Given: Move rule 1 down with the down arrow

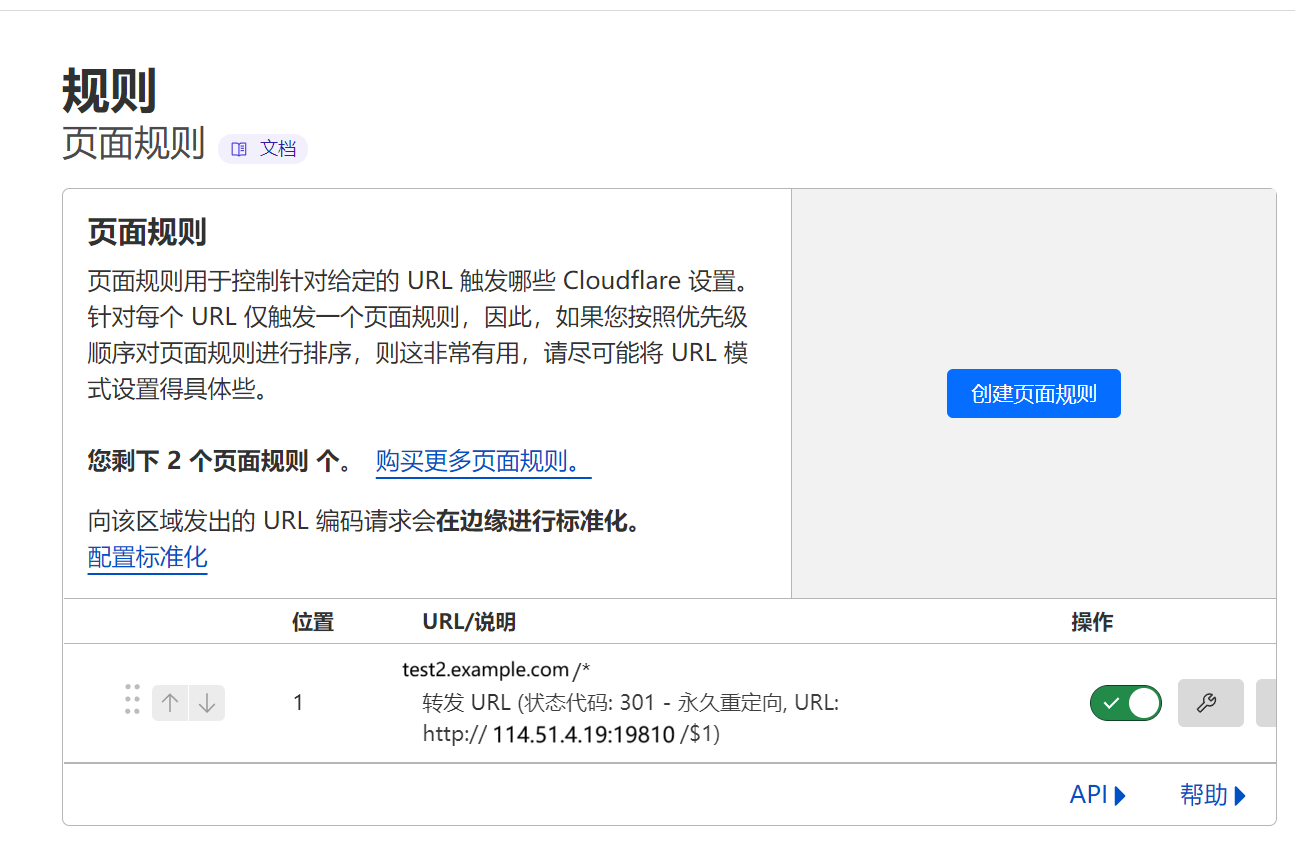Looking at the screenshot, I should tap(207, 703).
